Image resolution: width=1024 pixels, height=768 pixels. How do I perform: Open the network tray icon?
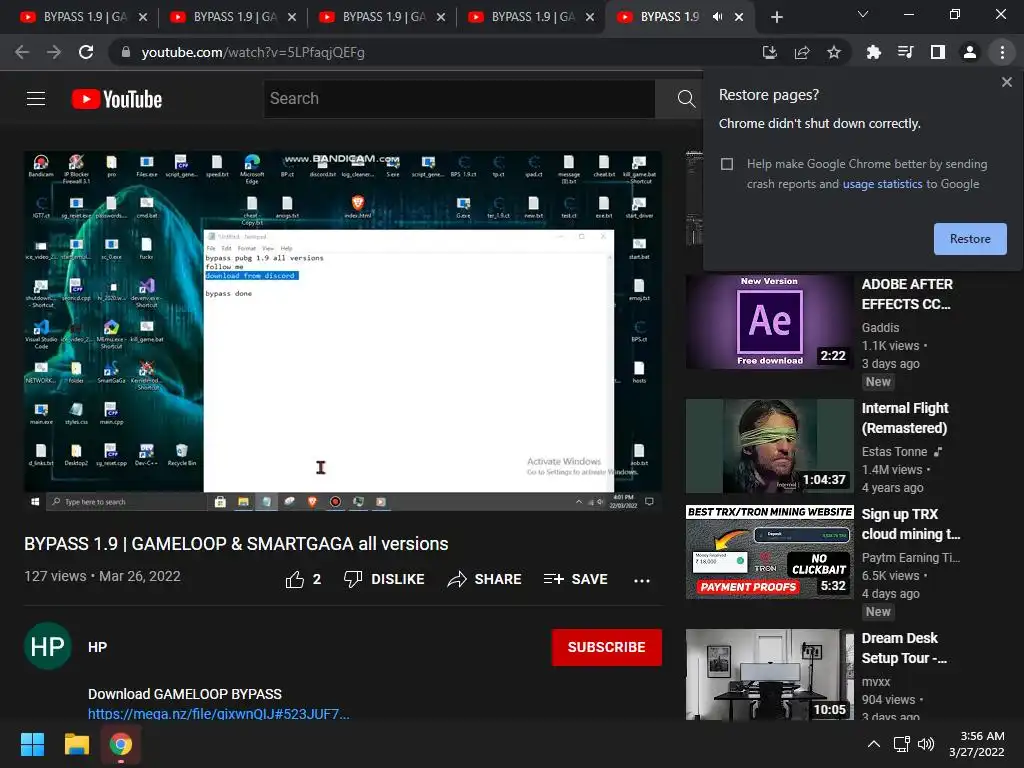tap(901, 744)
